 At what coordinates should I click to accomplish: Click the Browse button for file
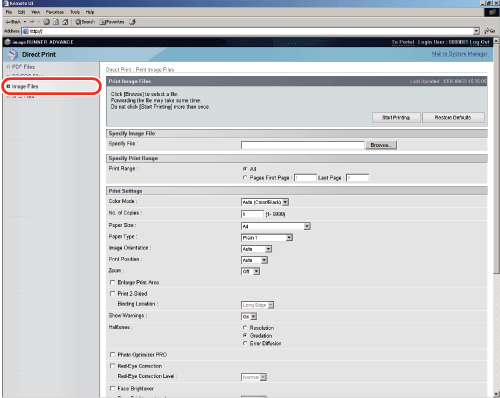click(381, 145)
